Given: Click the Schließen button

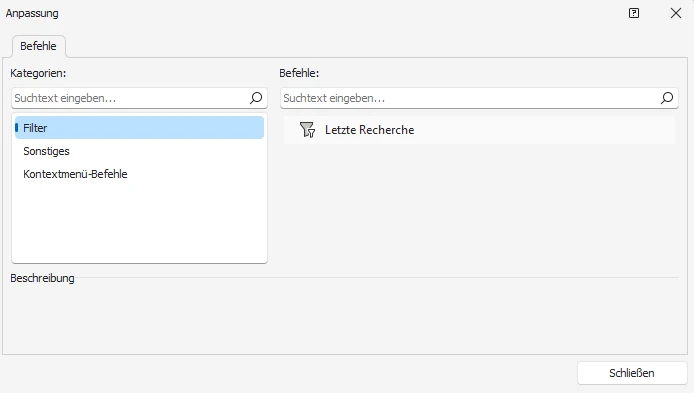Looking at the screenshot, I should [632, 373].
